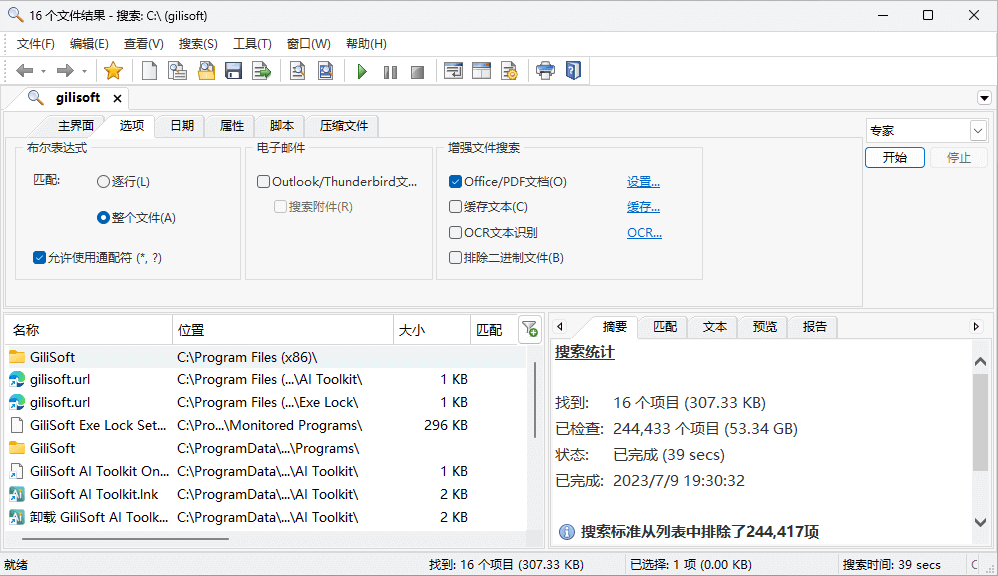Click the pause search icon
Screen dimensions: 998x576
coord(390,72)
